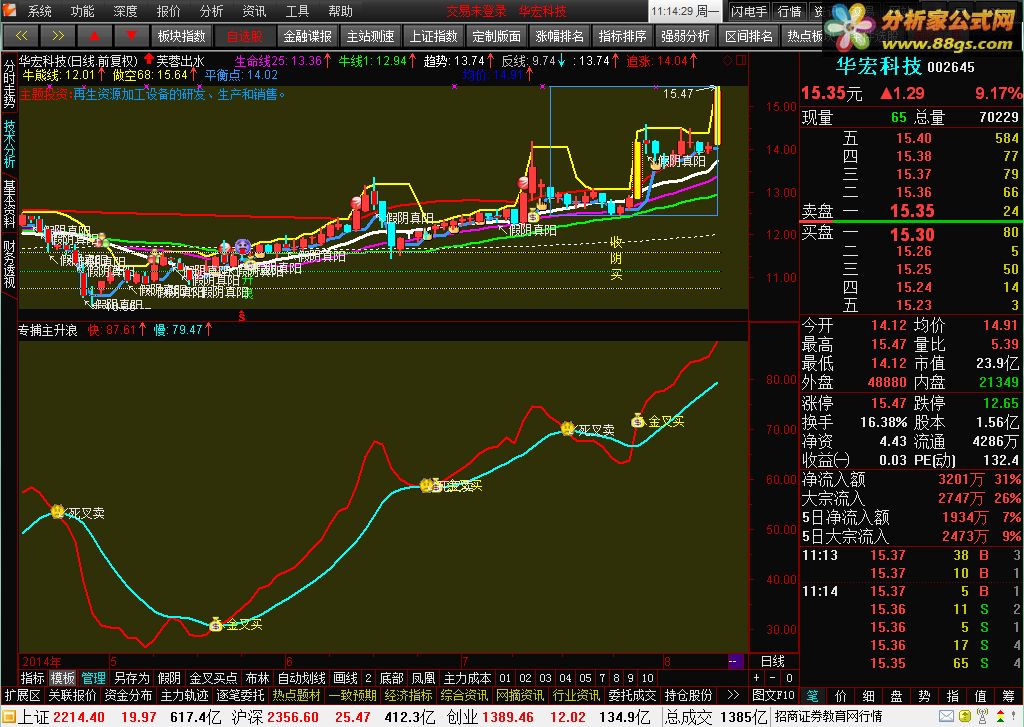Open the 深度 menu

click(125, 11)
